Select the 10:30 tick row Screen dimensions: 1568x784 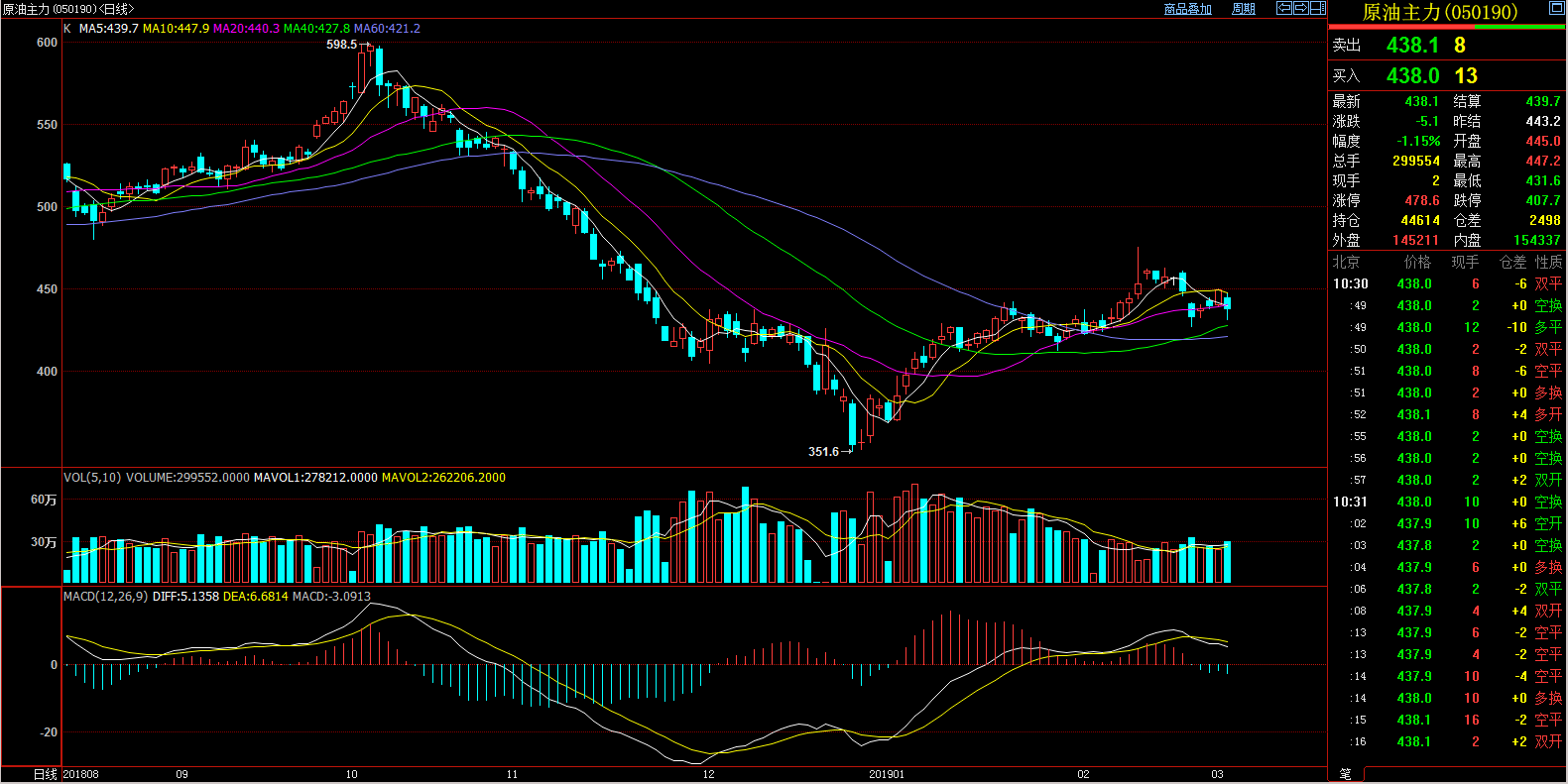pyautogui.click(x=1447, y=283)
